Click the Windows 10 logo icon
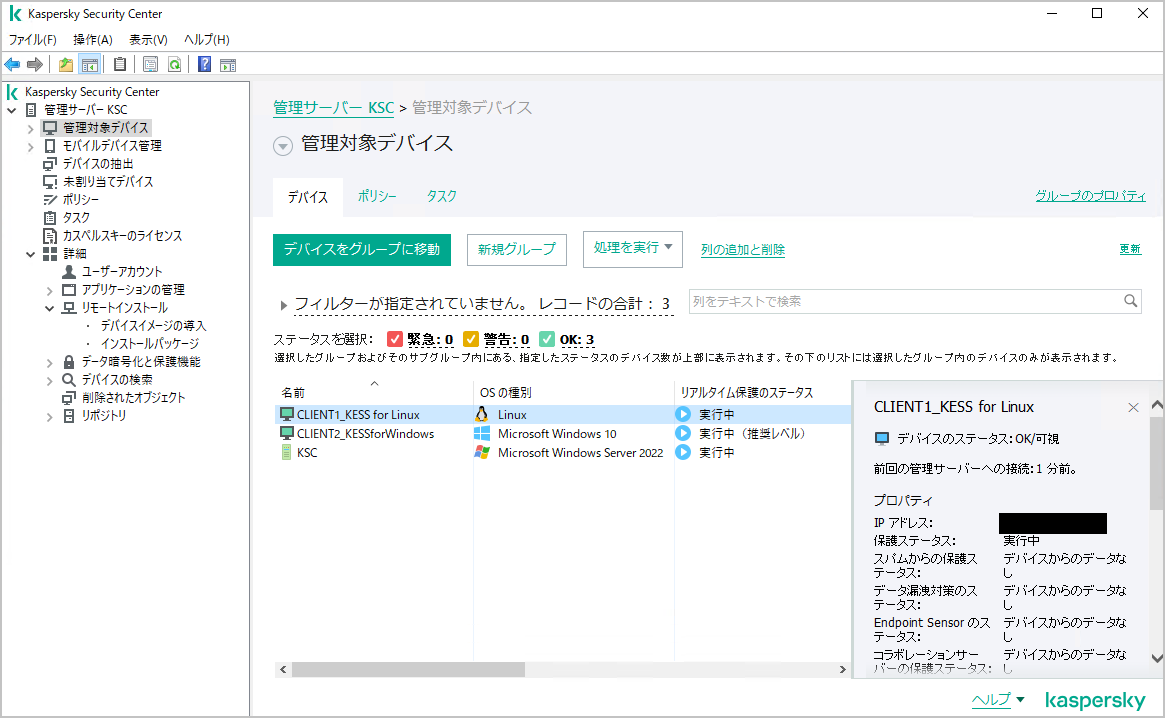Screen dimensions: 1165x718 (482, 433)
